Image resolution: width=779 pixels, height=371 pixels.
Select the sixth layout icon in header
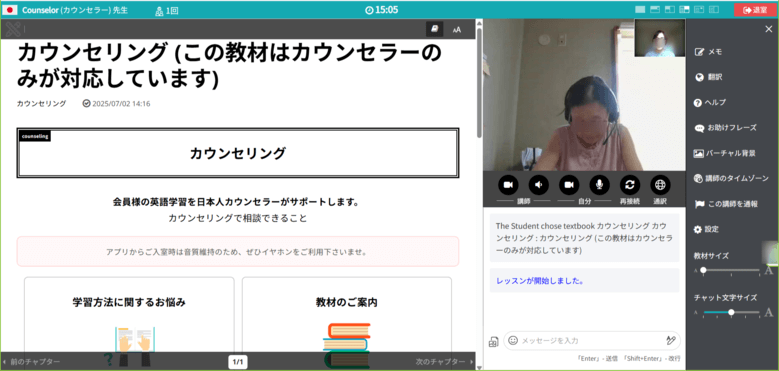714,9
